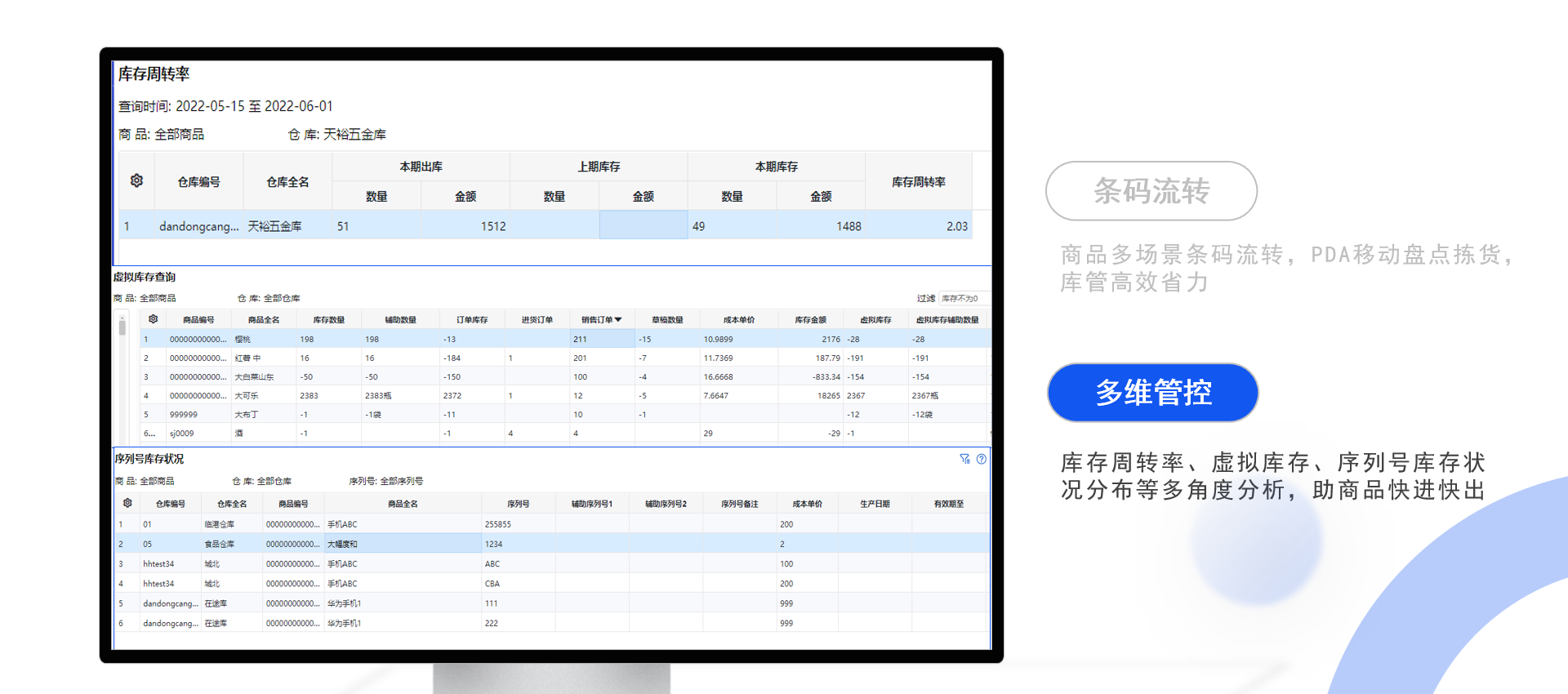Click the 本期库存 group column header

[777, 167]
